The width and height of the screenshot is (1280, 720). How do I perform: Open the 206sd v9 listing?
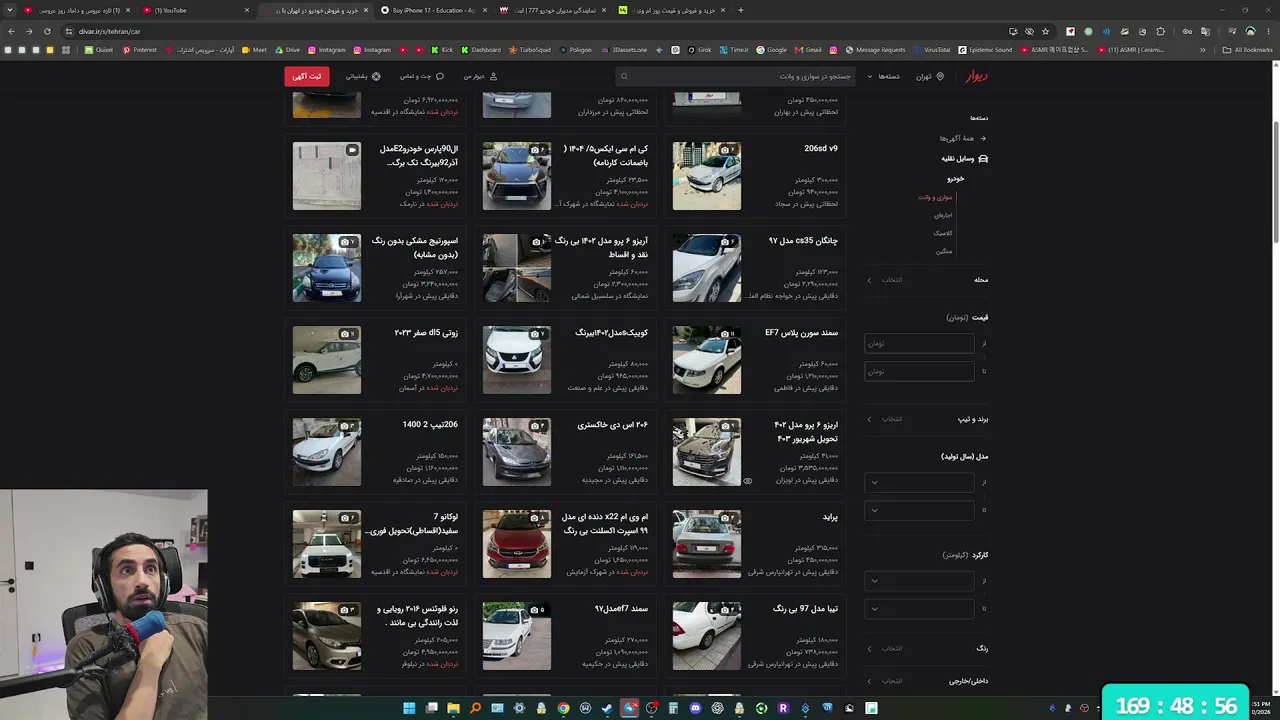[x=755, y=176]
